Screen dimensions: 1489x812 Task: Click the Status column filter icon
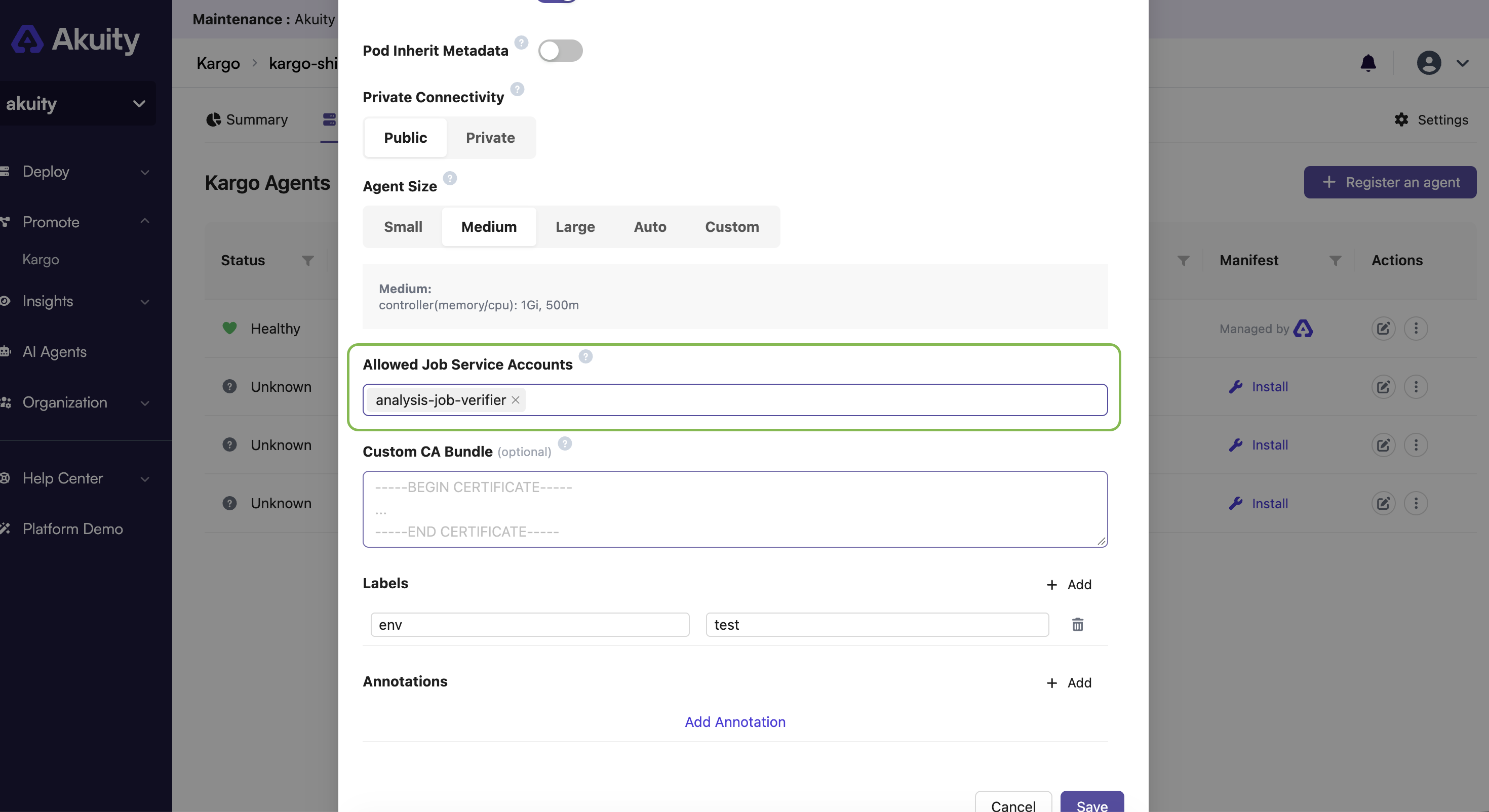pos(307,261)
